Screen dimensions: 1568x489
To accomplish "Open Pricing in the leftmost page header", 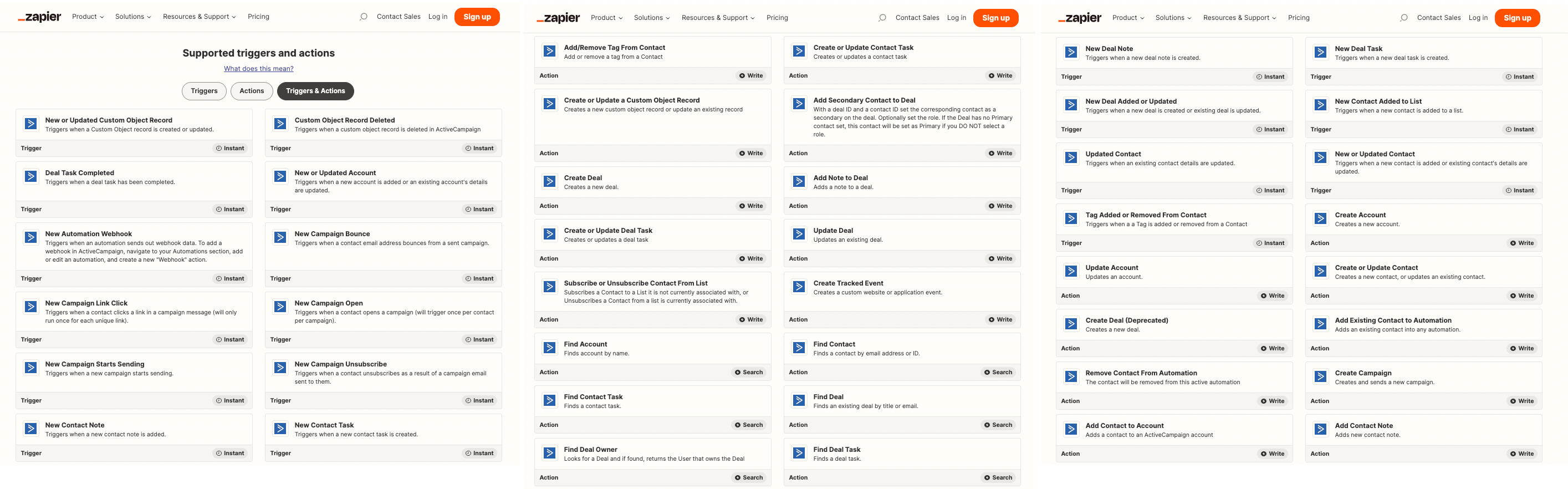I will click(258, 17).
